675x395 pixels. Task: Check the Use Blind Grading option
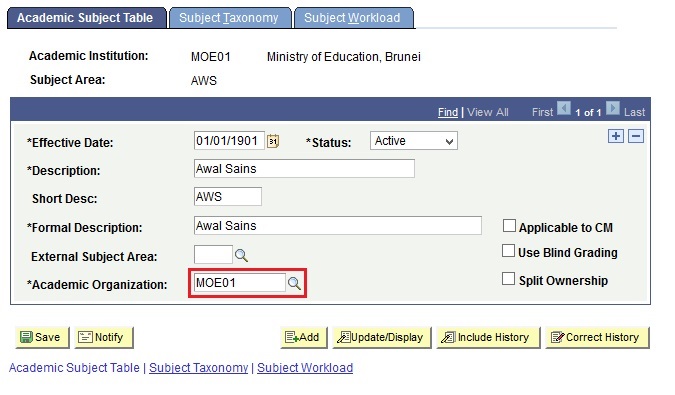click(x=508, y=251)
